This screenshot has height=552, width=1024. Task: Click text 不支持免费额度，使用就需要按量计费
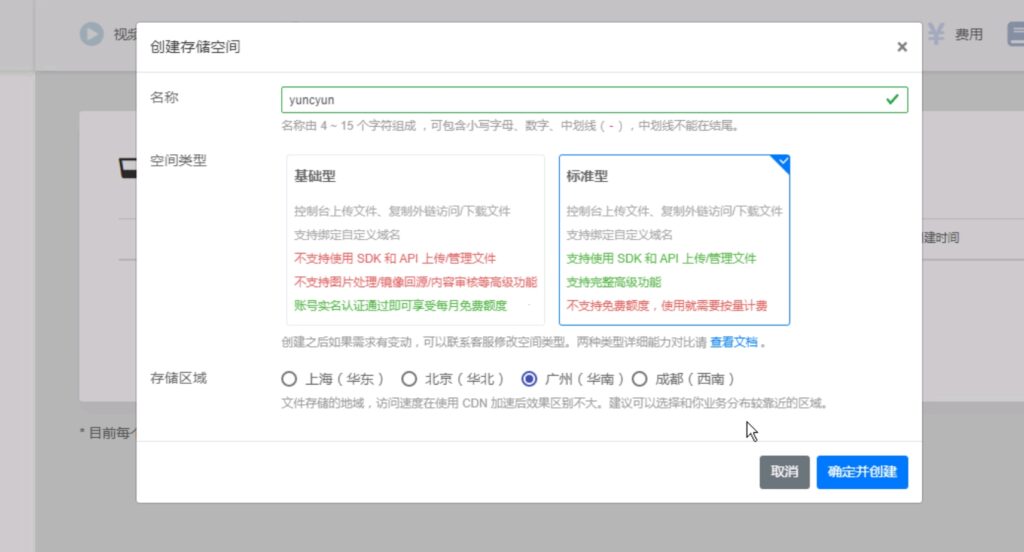coord(666,306)
